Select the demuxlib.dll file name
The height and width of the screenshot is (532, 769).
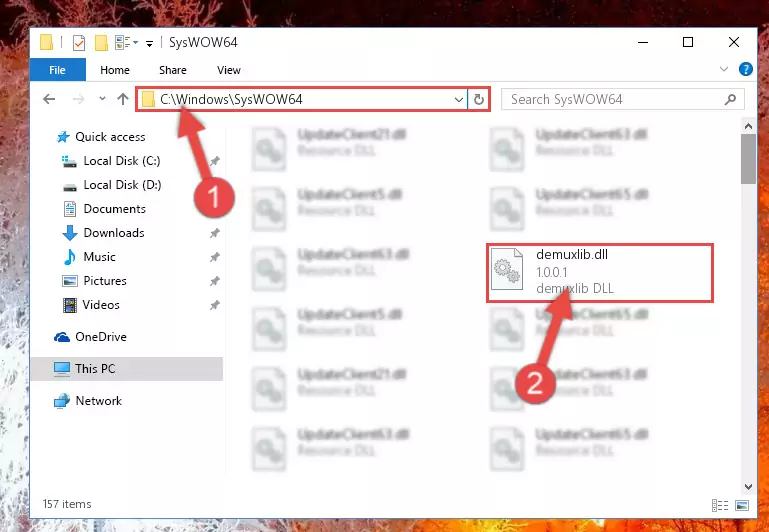point(572,254)
